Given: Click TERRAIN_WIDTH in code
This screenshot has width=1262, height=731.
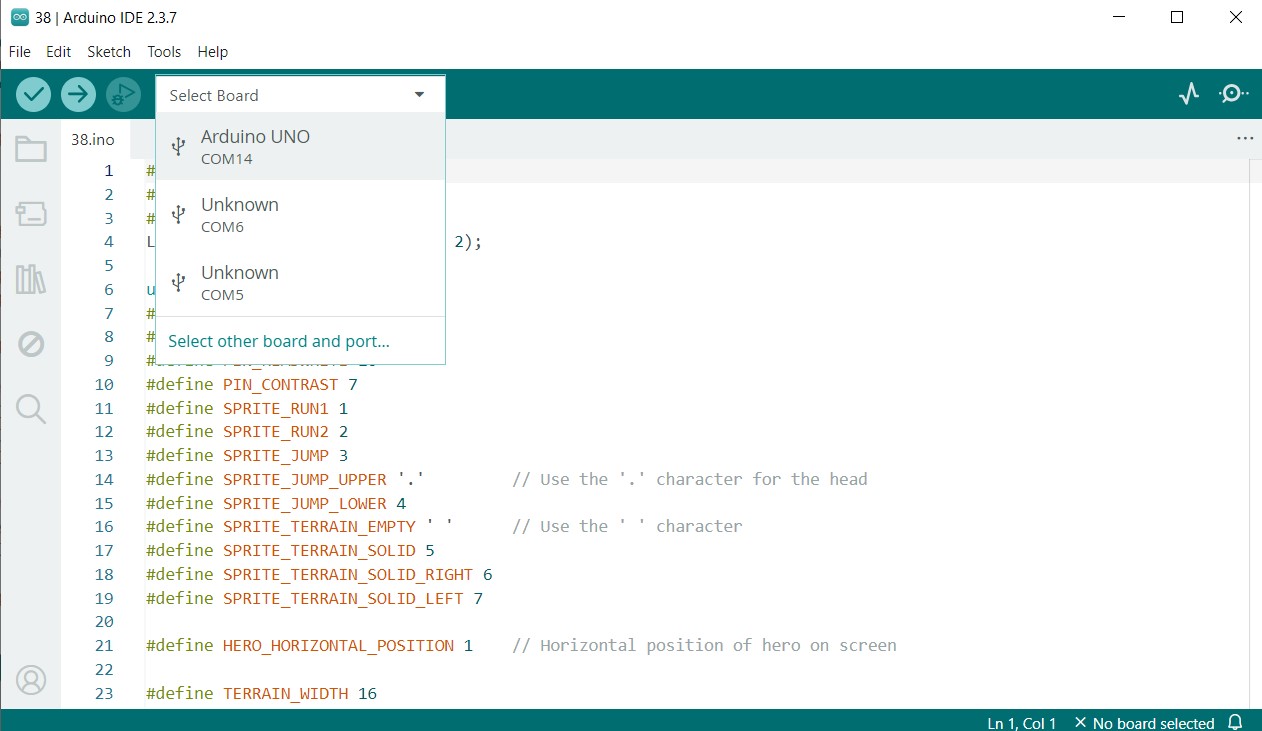Looking at the screenshot, I should pyautogui.click(x=286, y=693).
